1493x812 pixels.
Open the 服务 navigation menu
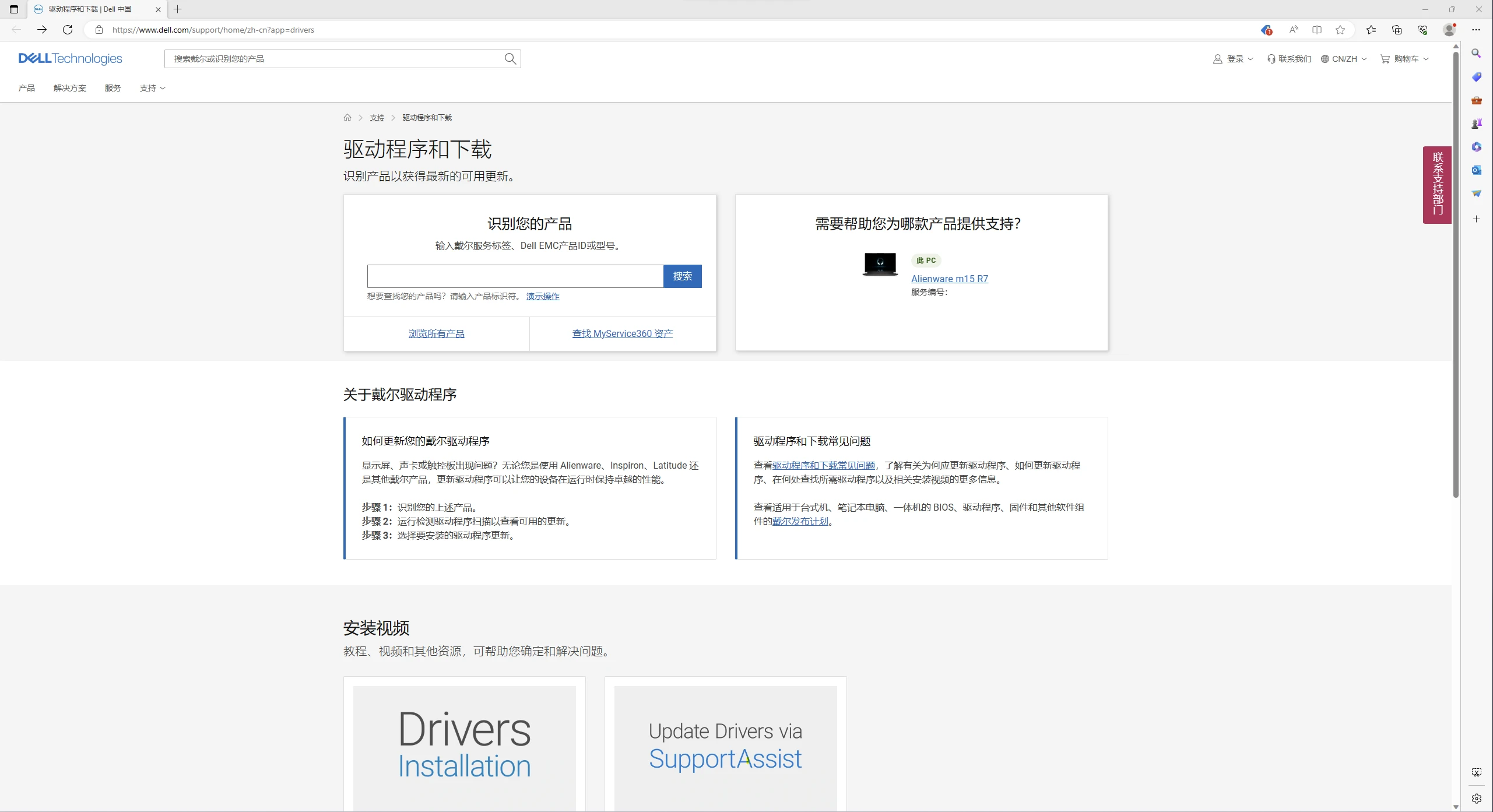(x=113, y=88)
